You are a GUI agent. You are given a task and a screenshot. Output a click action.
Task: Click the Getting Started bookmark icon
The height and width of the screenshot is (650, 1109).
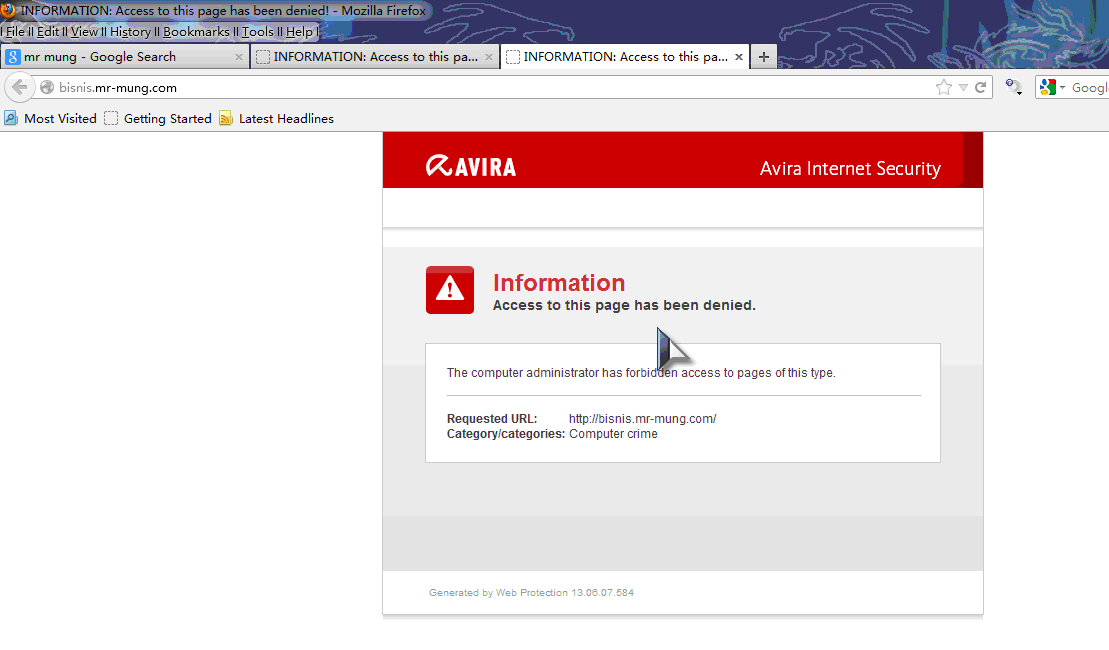109,118
